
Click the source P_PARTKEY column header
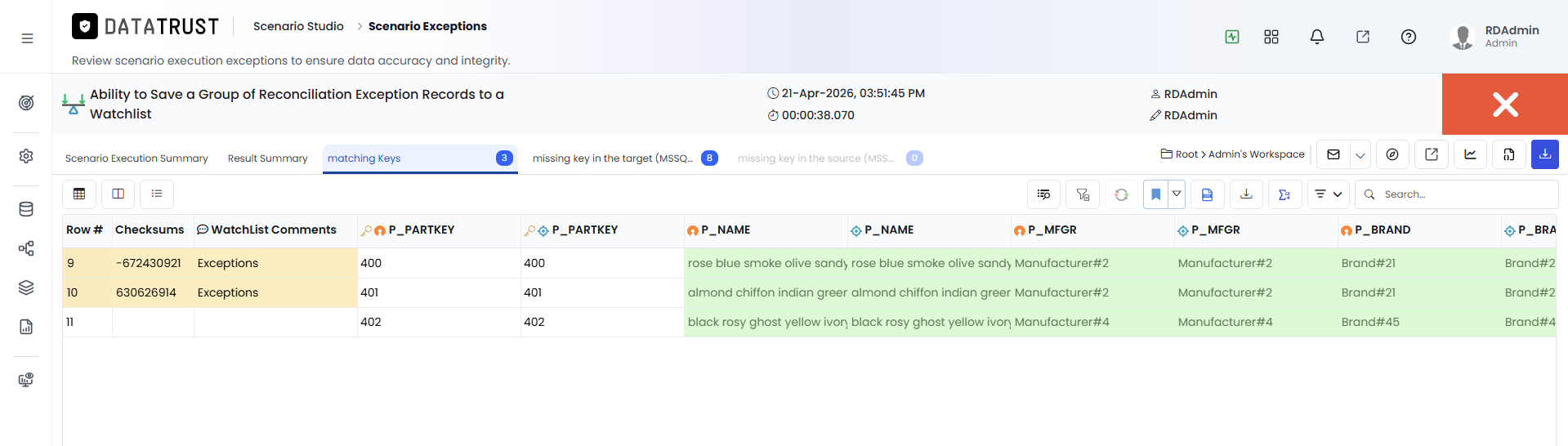[439, 230]
